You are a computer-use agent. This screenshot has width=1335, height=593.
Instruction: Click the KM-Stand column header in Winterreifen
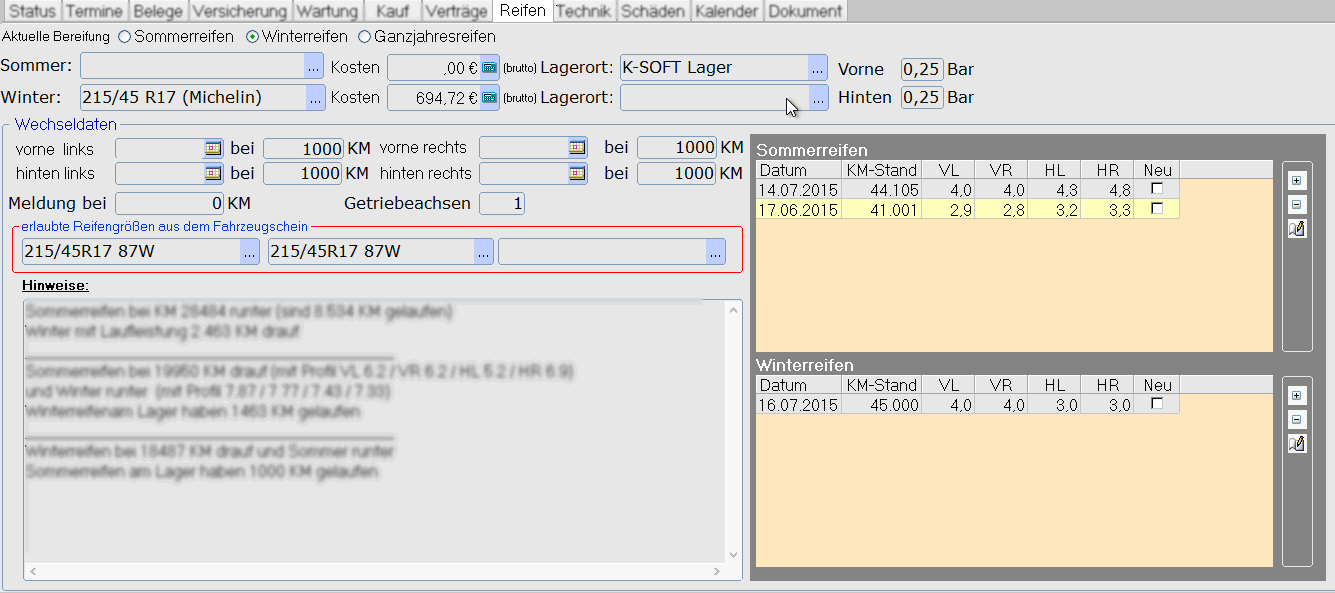point(881,385)
